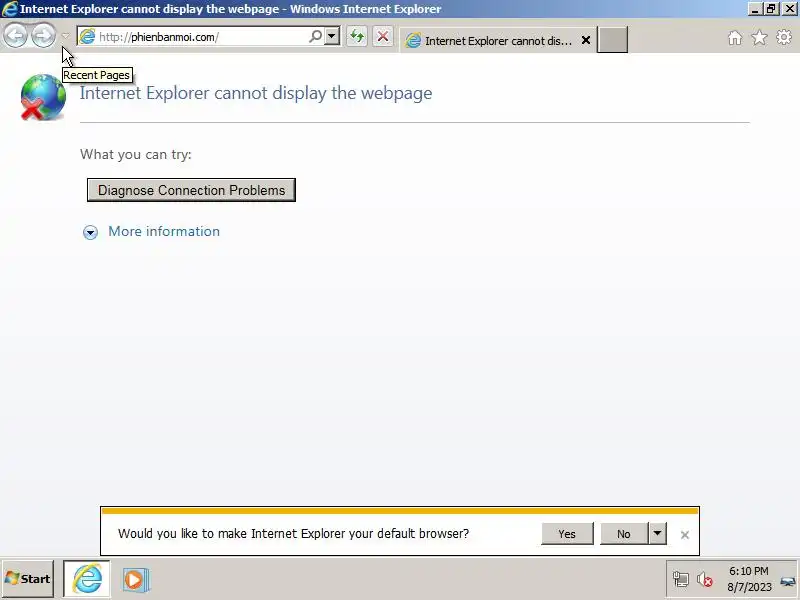Click the error globe icon on page
Screen dimensions: 800x600
[x=43, y=97]
